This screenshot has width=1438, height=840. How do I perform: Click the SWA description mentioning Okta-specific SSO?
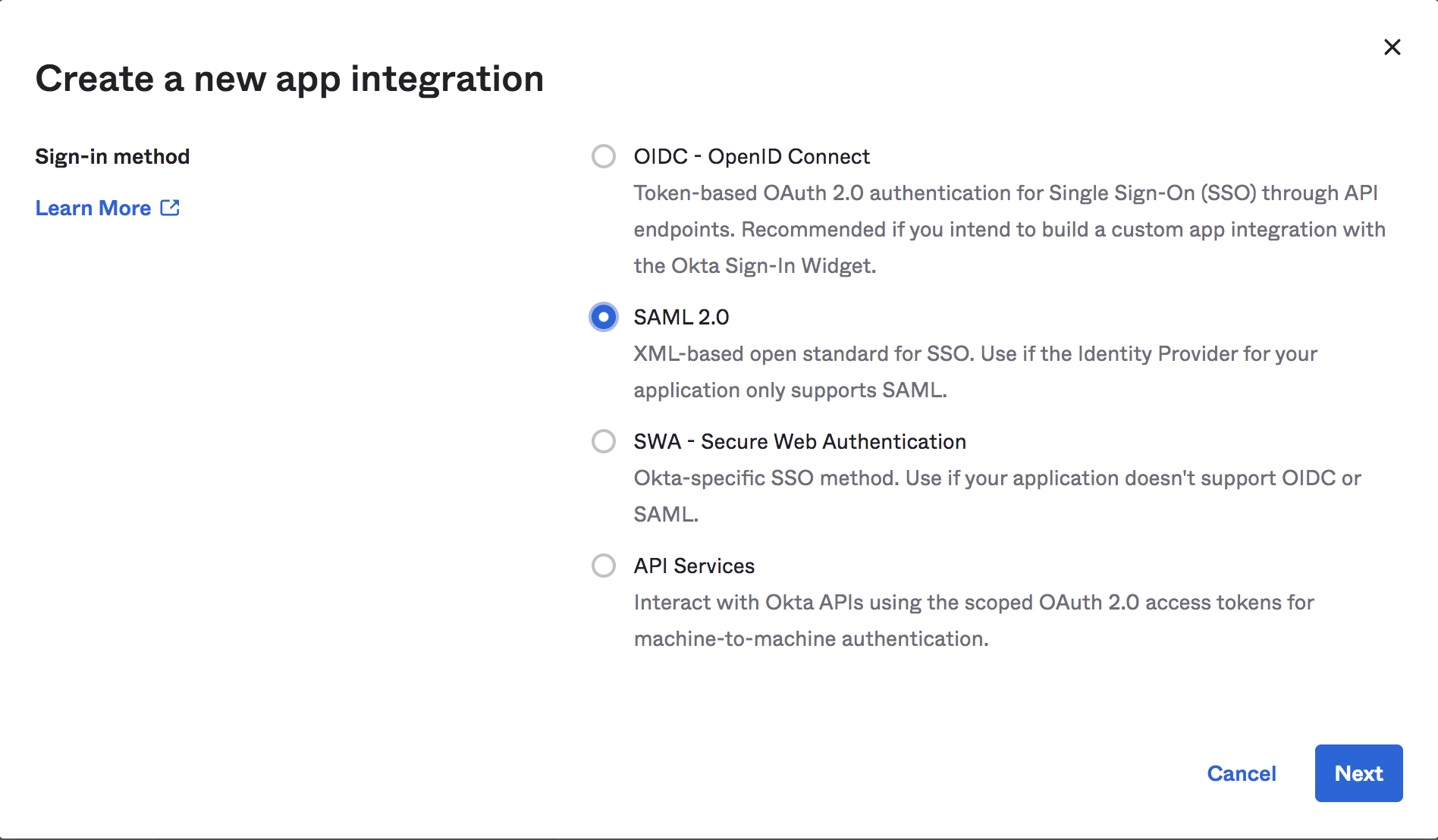[x=994, y=496]
